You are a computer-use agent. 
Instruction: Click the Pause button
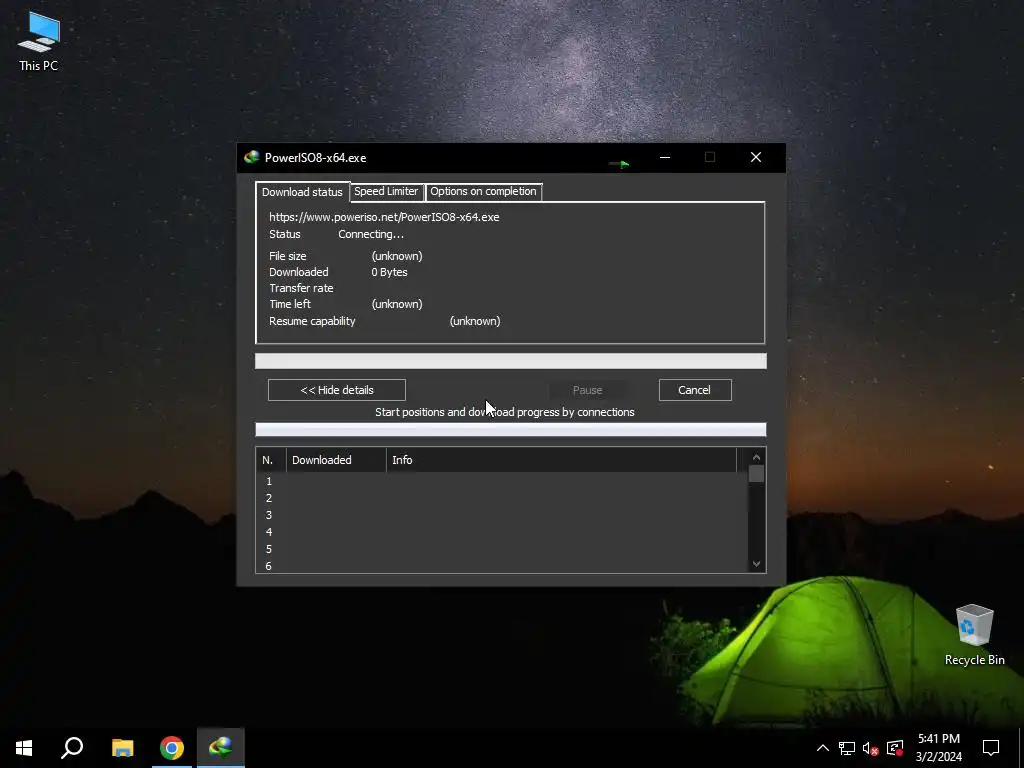coord(587,390)
